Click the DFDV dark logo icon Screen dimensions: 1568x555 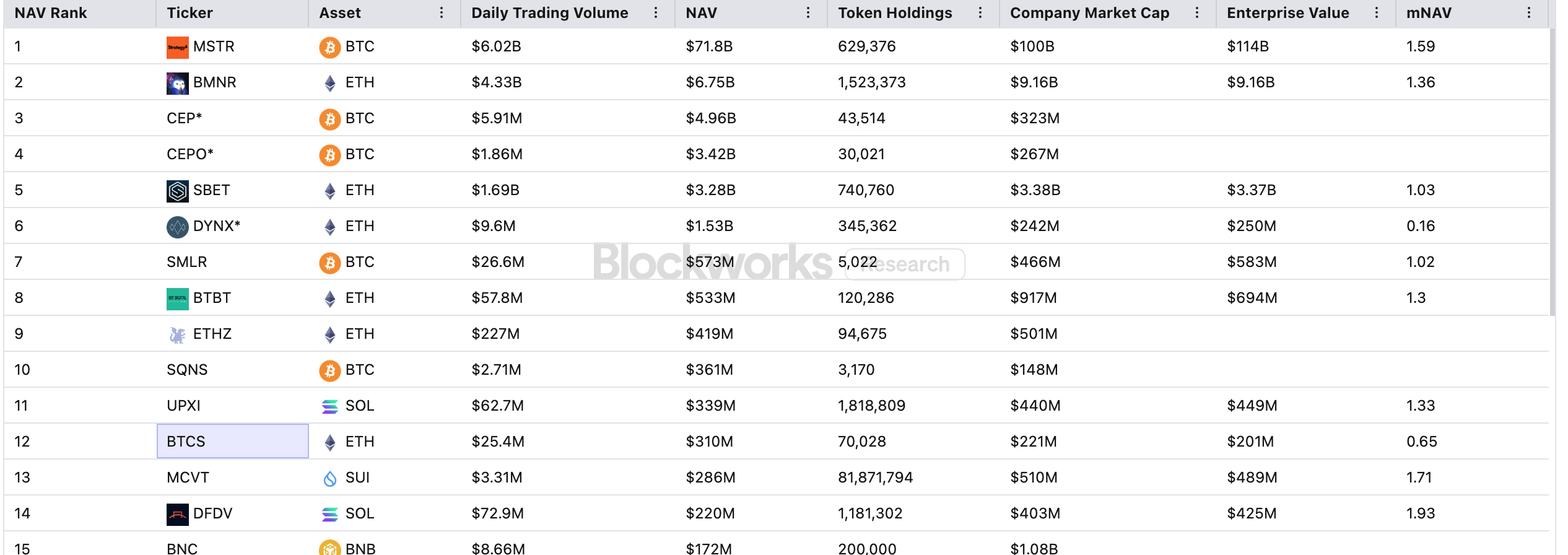coord(177,514)
